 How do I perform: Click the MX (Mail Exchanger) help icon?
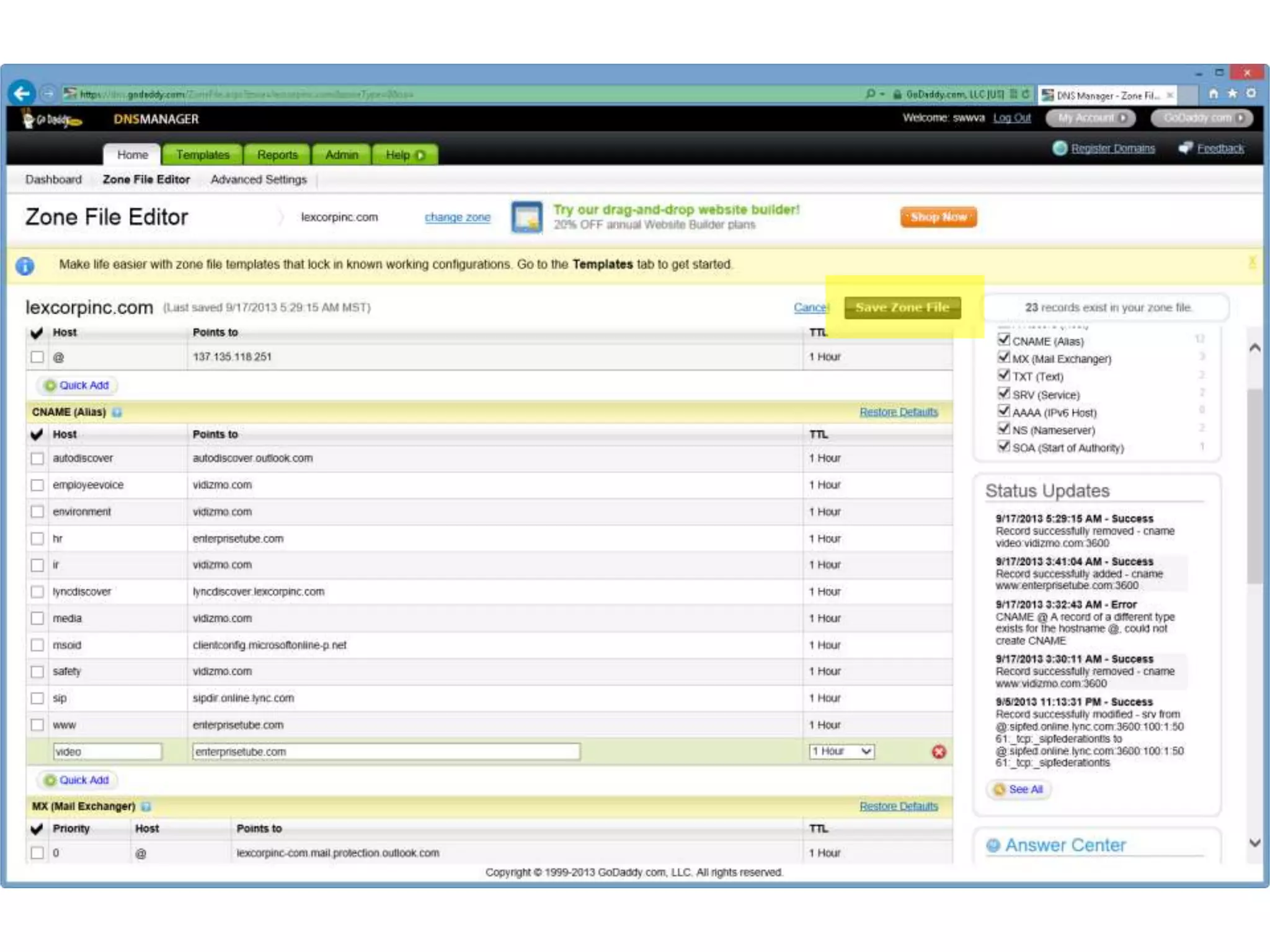click(146, 806)
